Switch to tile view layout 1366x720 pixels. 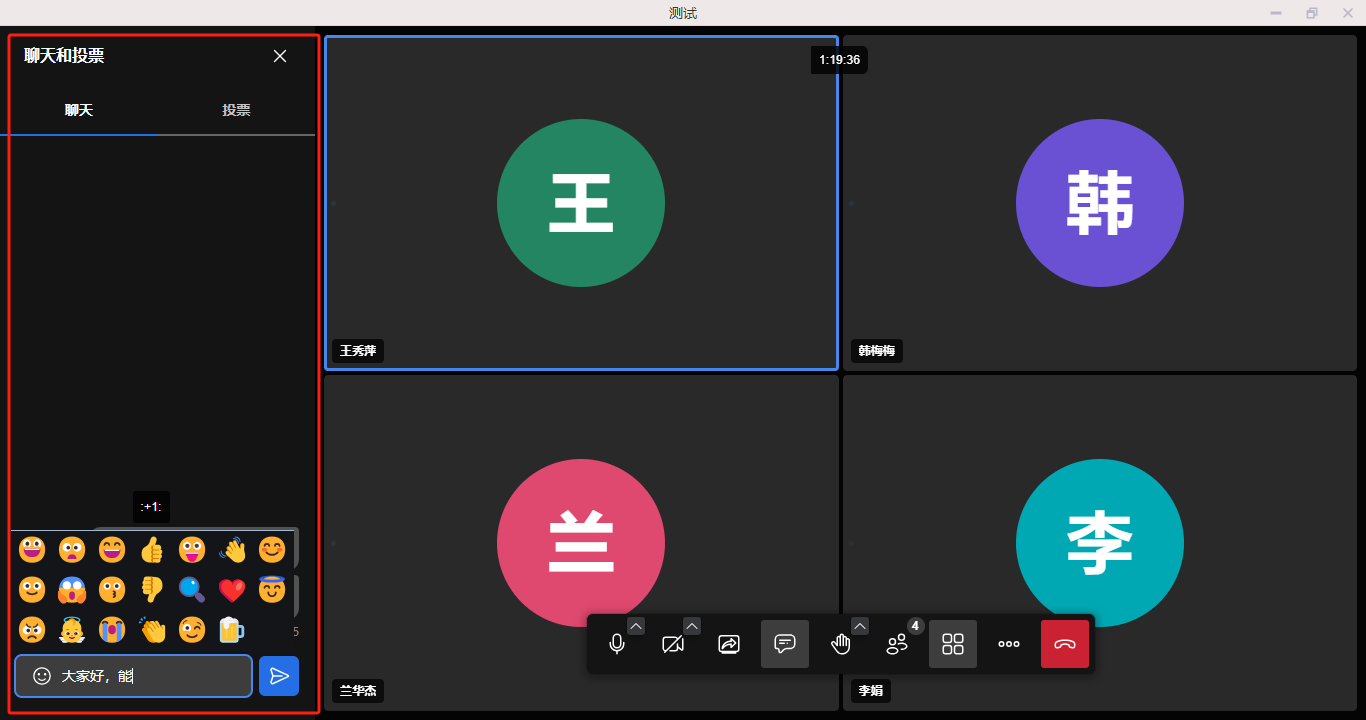click(x=953, y=644)
